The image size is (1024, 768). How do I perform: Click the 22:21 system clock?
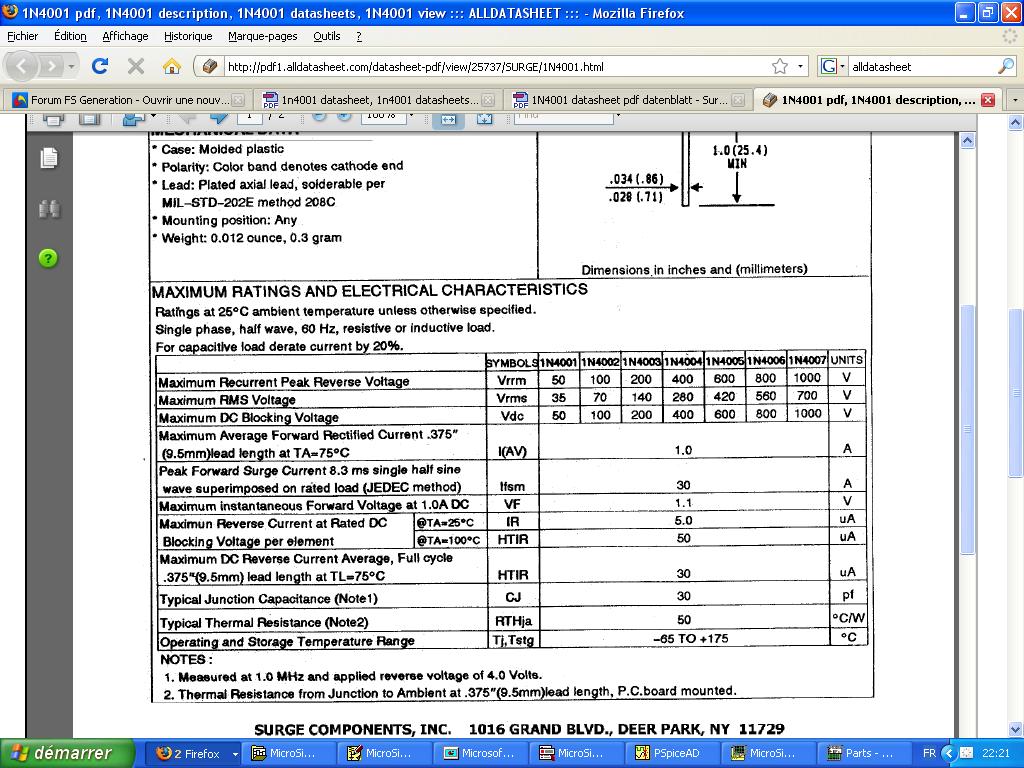tap(995, 754)
